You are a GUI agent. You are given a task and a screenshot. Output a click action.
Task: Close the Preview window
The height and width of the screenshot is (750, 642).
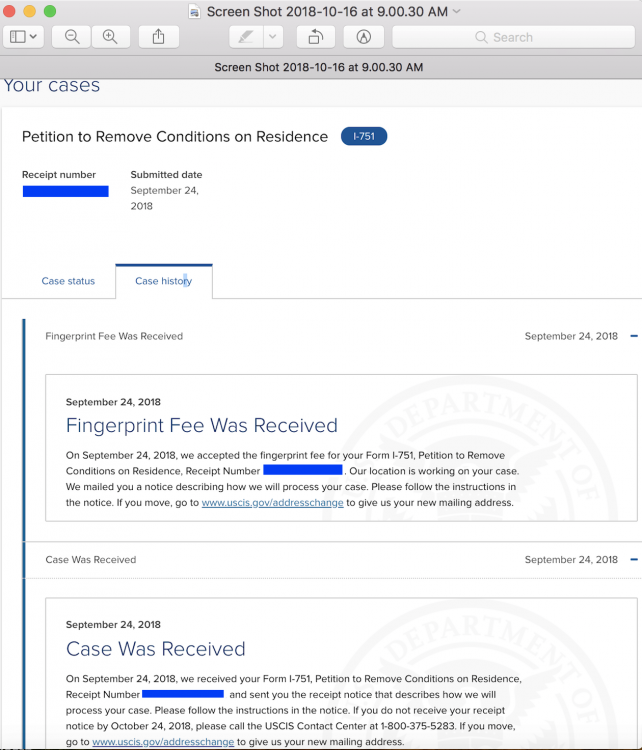9,11
